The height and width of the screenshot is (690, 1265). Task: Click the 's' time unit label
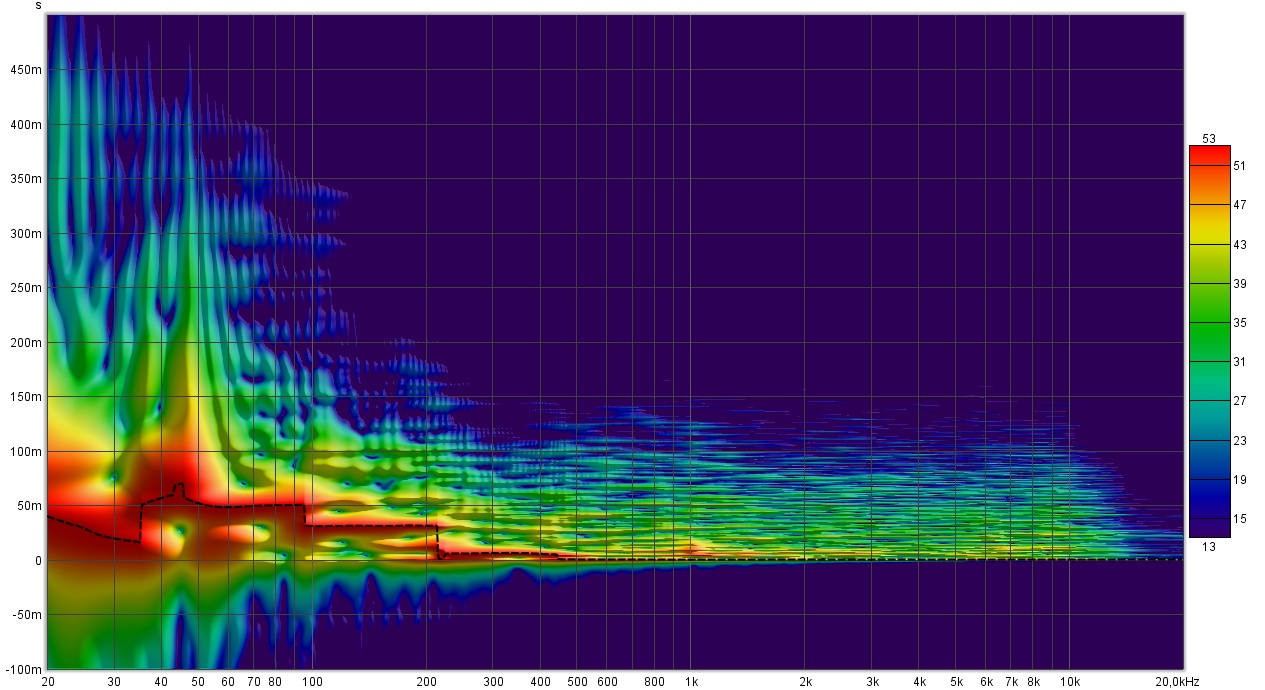click(38, 5)
